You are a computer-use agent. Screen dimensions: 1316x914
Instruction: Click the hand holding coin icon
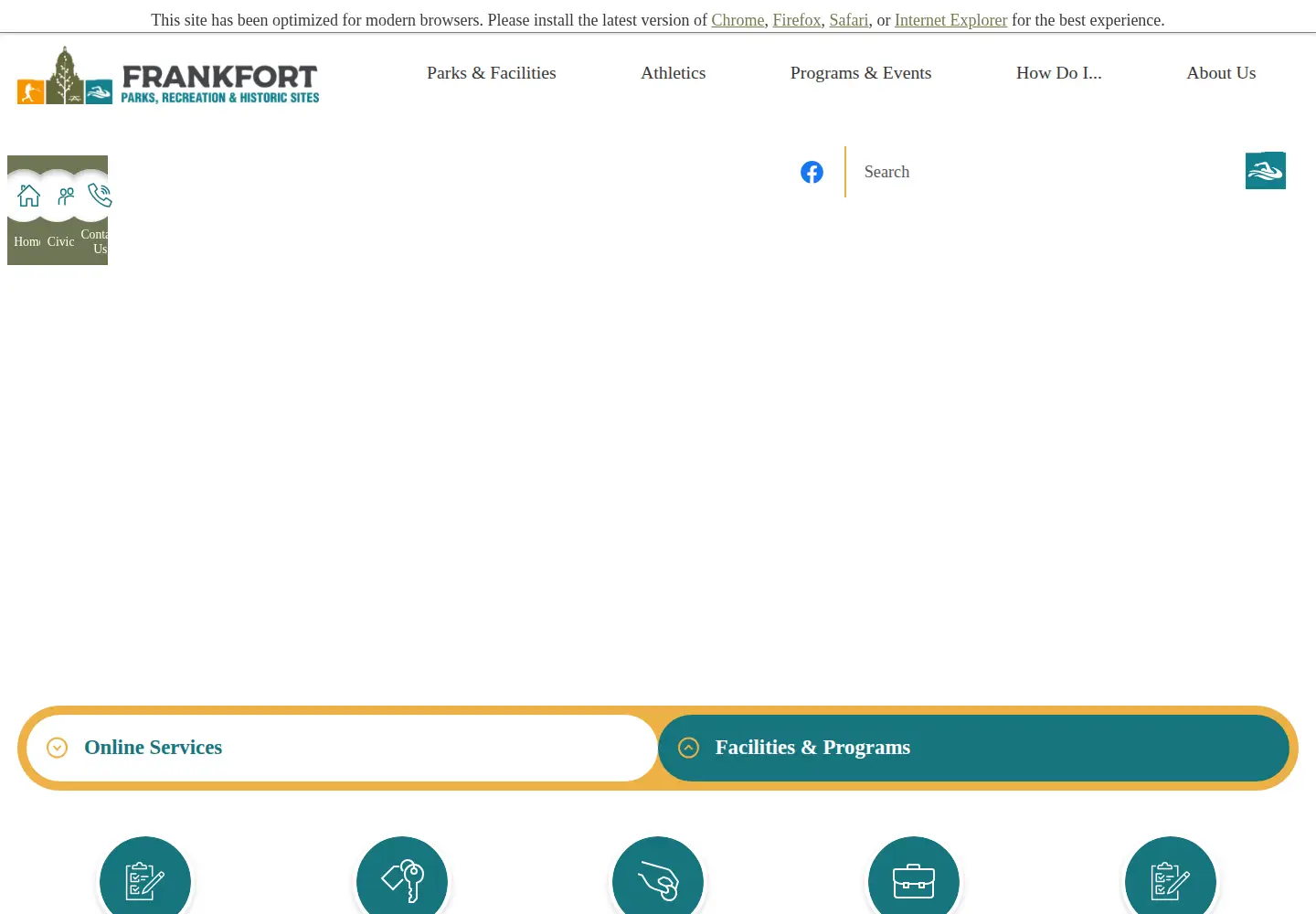pos(658,881)
